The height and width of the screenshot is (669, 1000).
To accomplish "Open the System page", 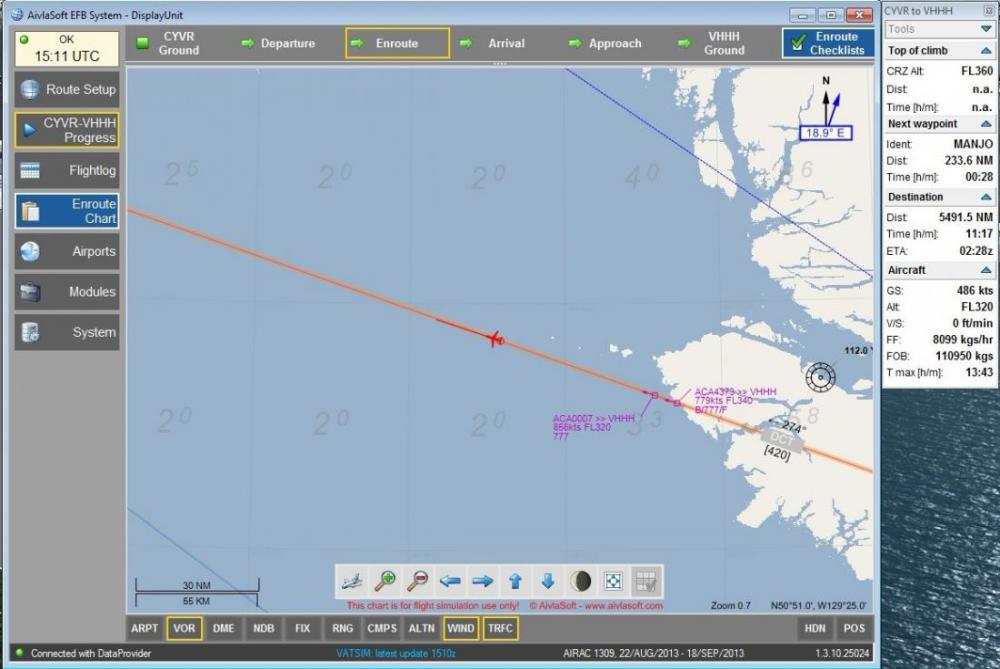I will pyautogui.click(x=67, y=332).
